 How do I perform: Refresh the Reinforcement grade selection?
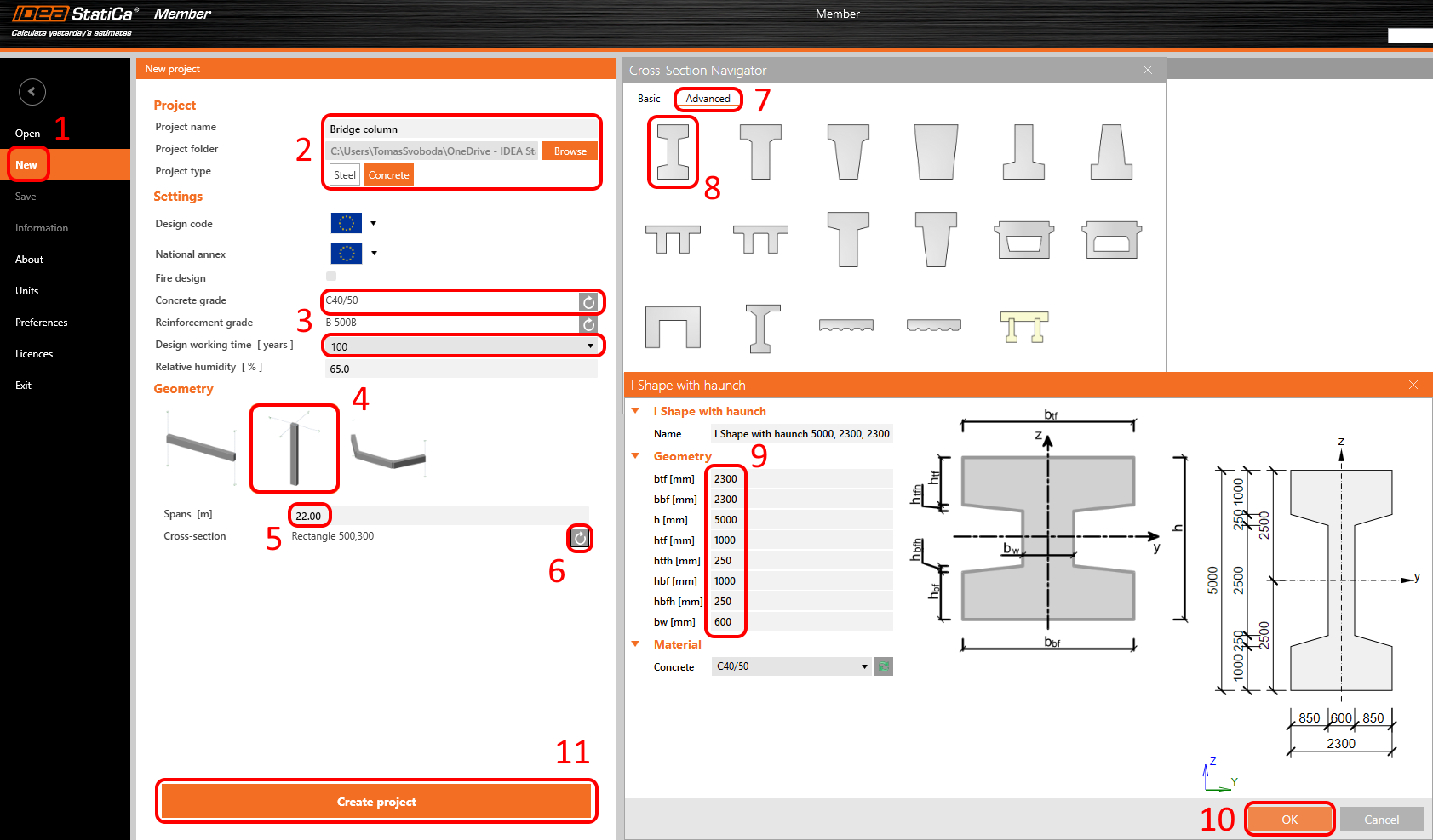point(588,324)
